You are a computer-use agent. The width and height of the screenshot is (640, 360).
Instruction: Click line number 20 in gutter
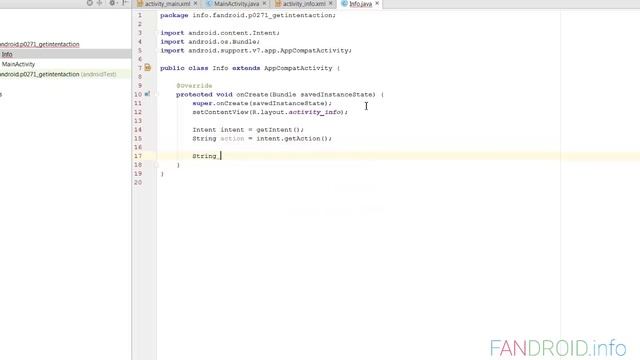(138, 182)
